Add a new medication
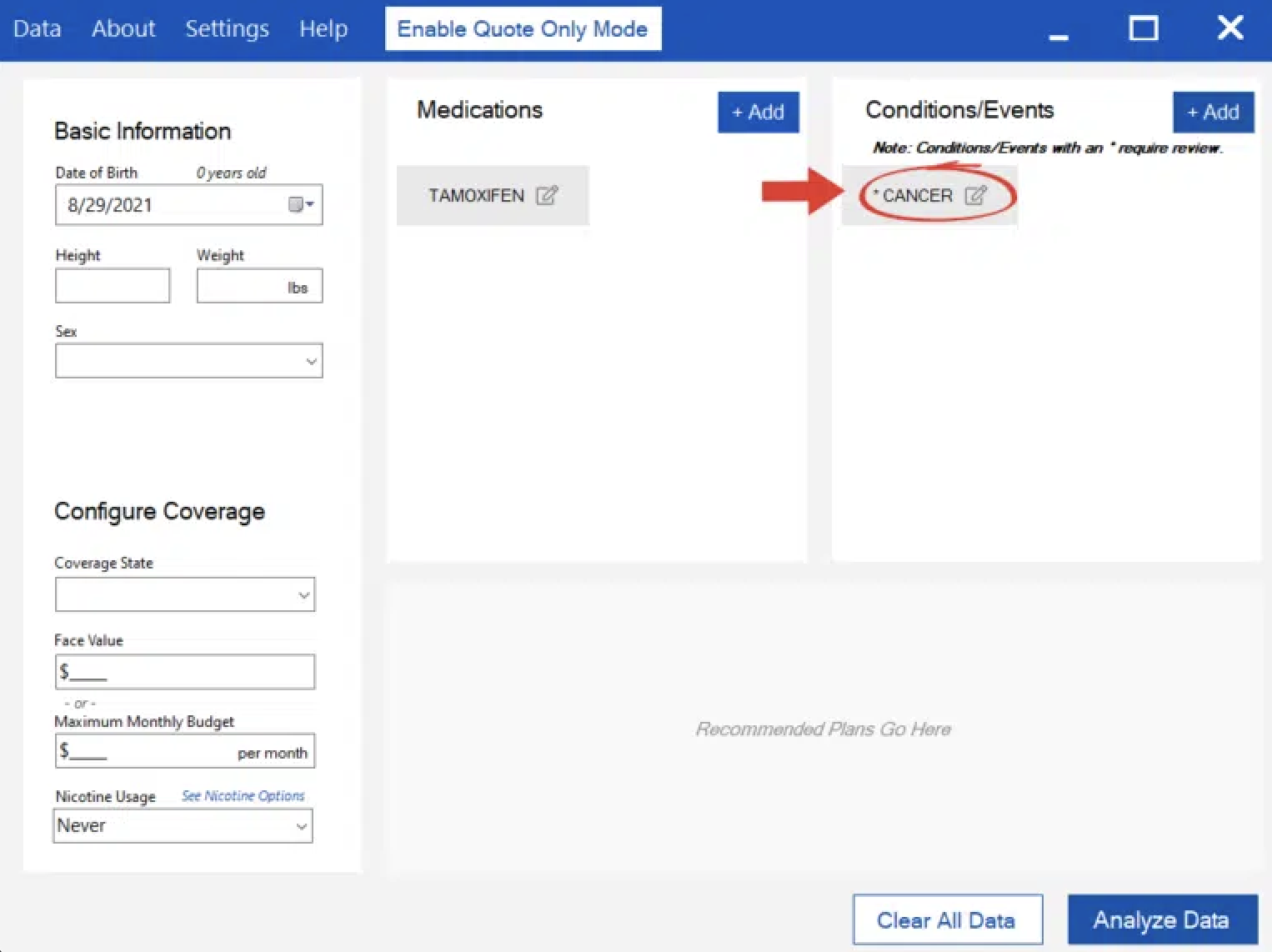 (758, 112)
